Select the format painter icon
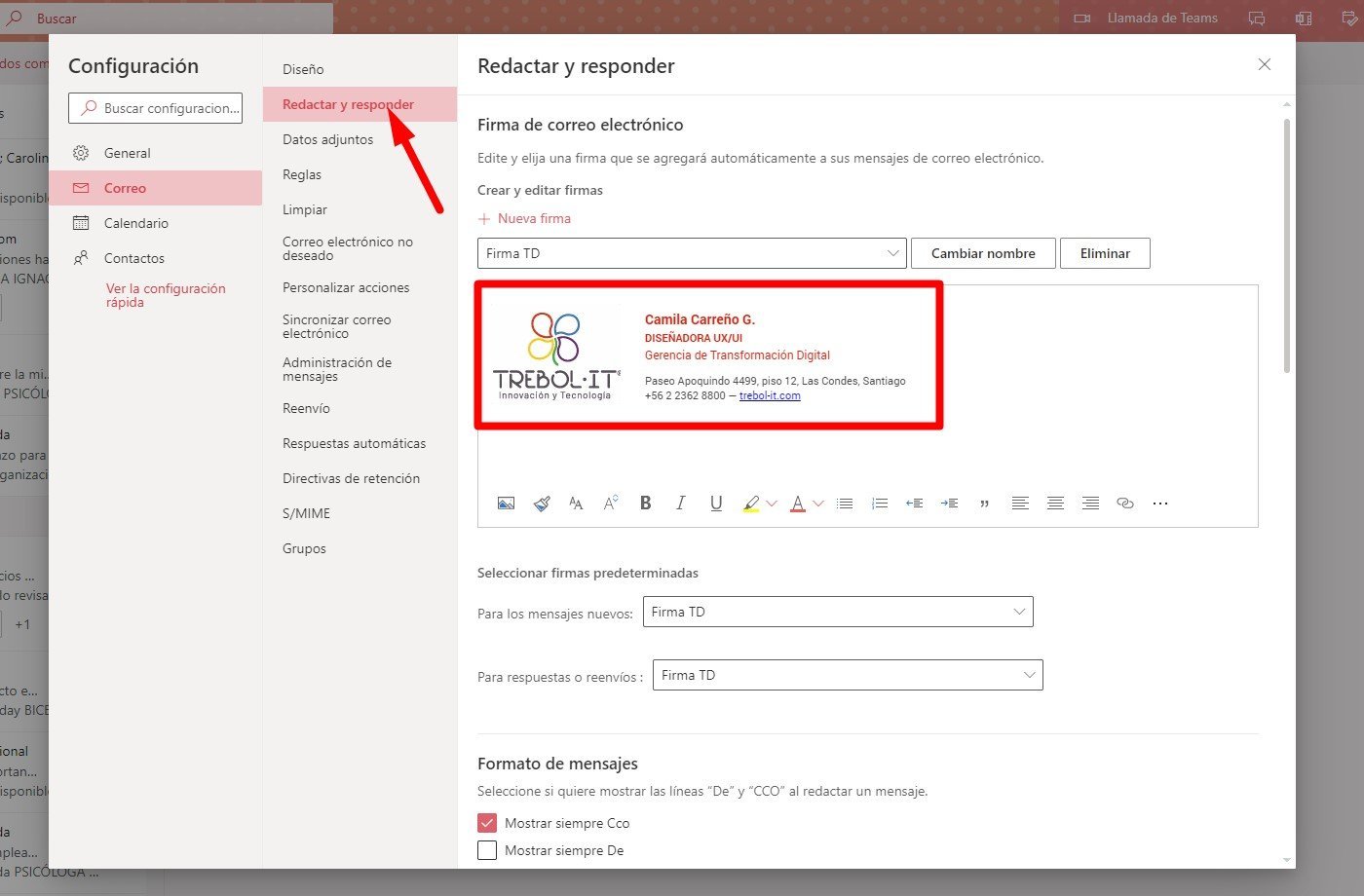 (x=542, y=504)
